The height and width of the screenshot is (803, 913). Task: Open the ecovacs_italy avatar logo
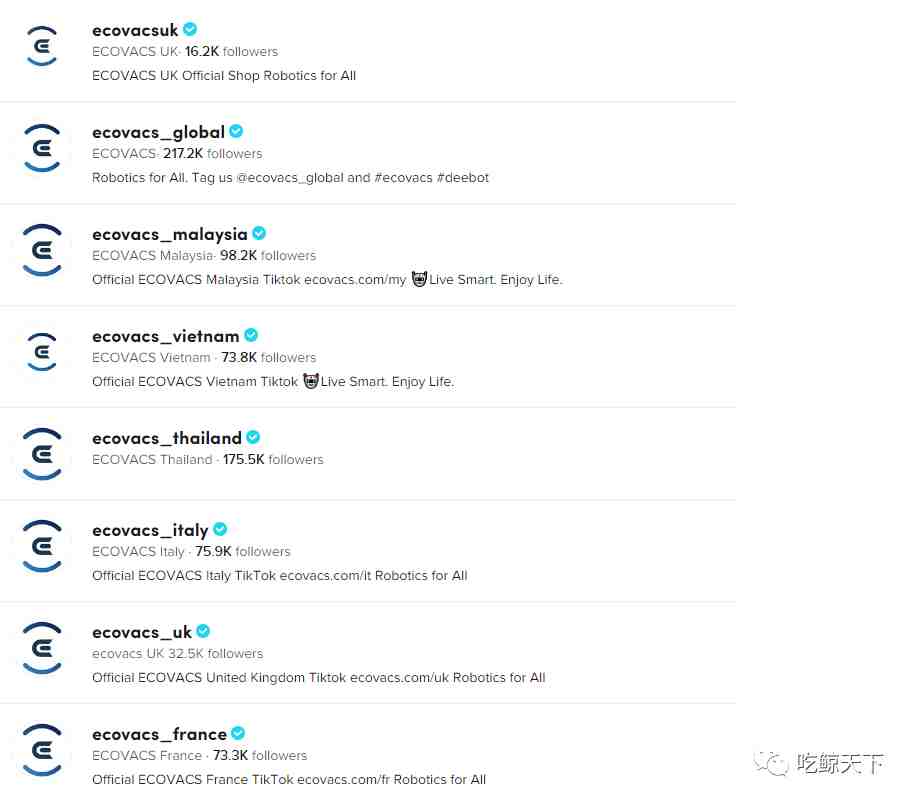pos(42,546)
